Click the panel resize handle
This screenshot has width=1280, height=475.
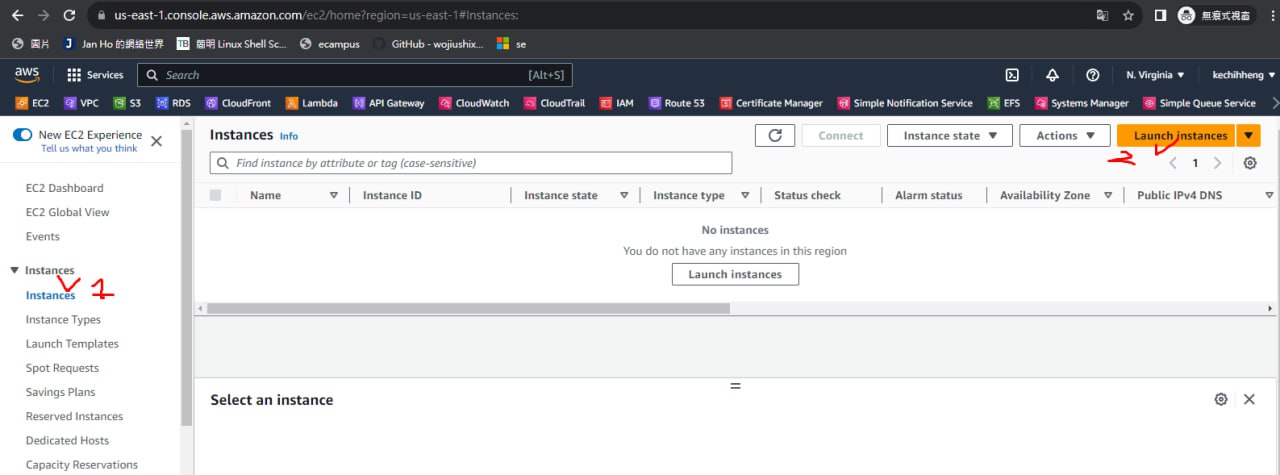(x=735, y=385)
